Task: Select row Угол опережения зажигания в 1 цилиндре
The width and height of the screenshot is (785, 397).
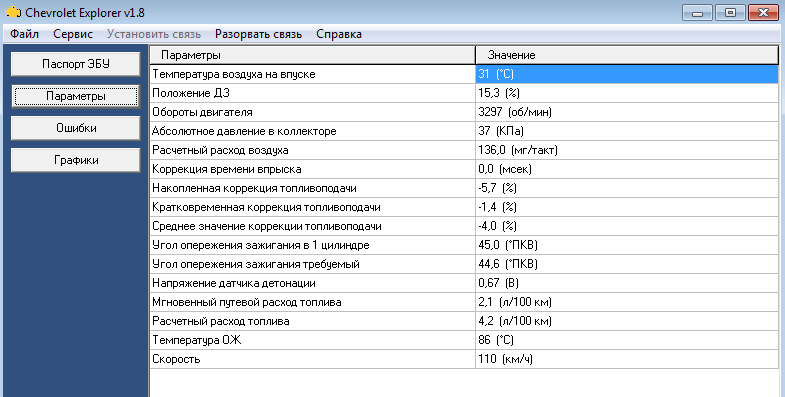Action: 464,245
